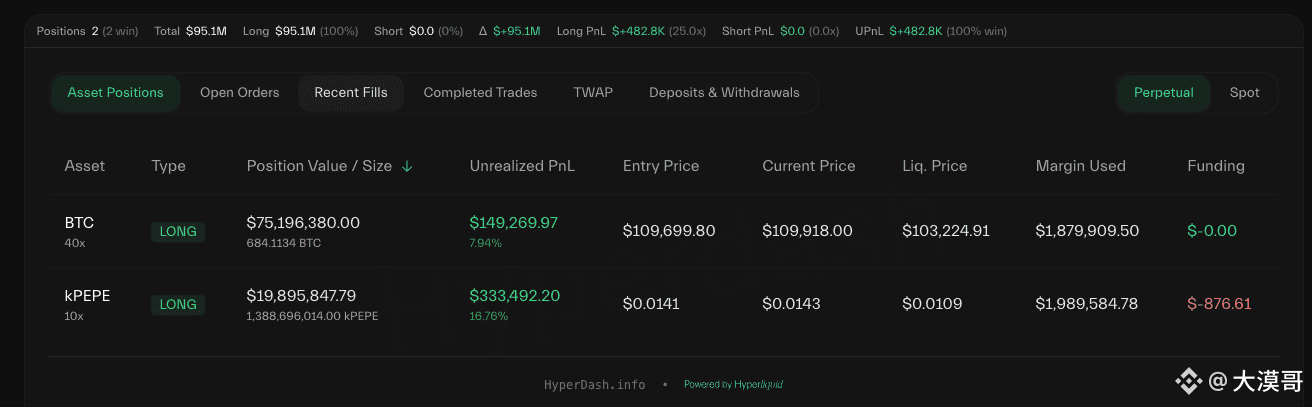Click the delta symbol in the stats bar
1312x407 pixels.
click(x=483, y=31)
